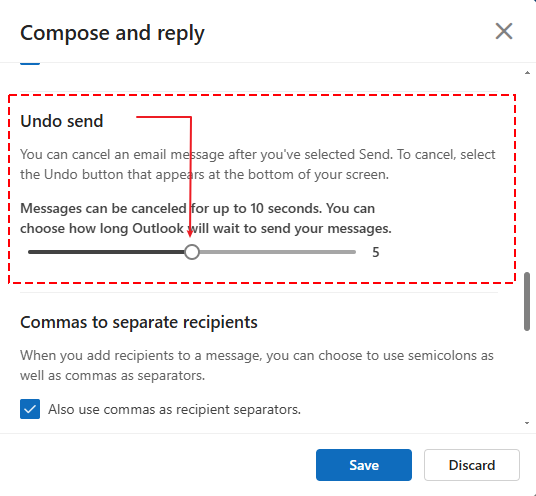The height and width of the screenshot is (496, 536).
Task: Click the semicolons and commas description paragraph
Action: [x=257, y=365]
